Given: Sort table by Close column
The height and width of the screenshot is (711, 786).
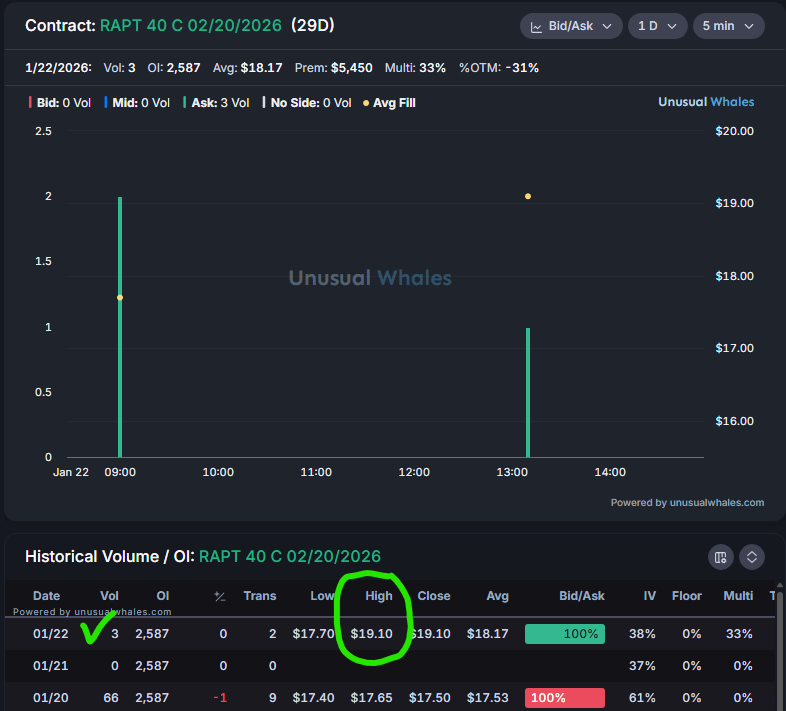Looking at the screenshot, I should [434, 596].
